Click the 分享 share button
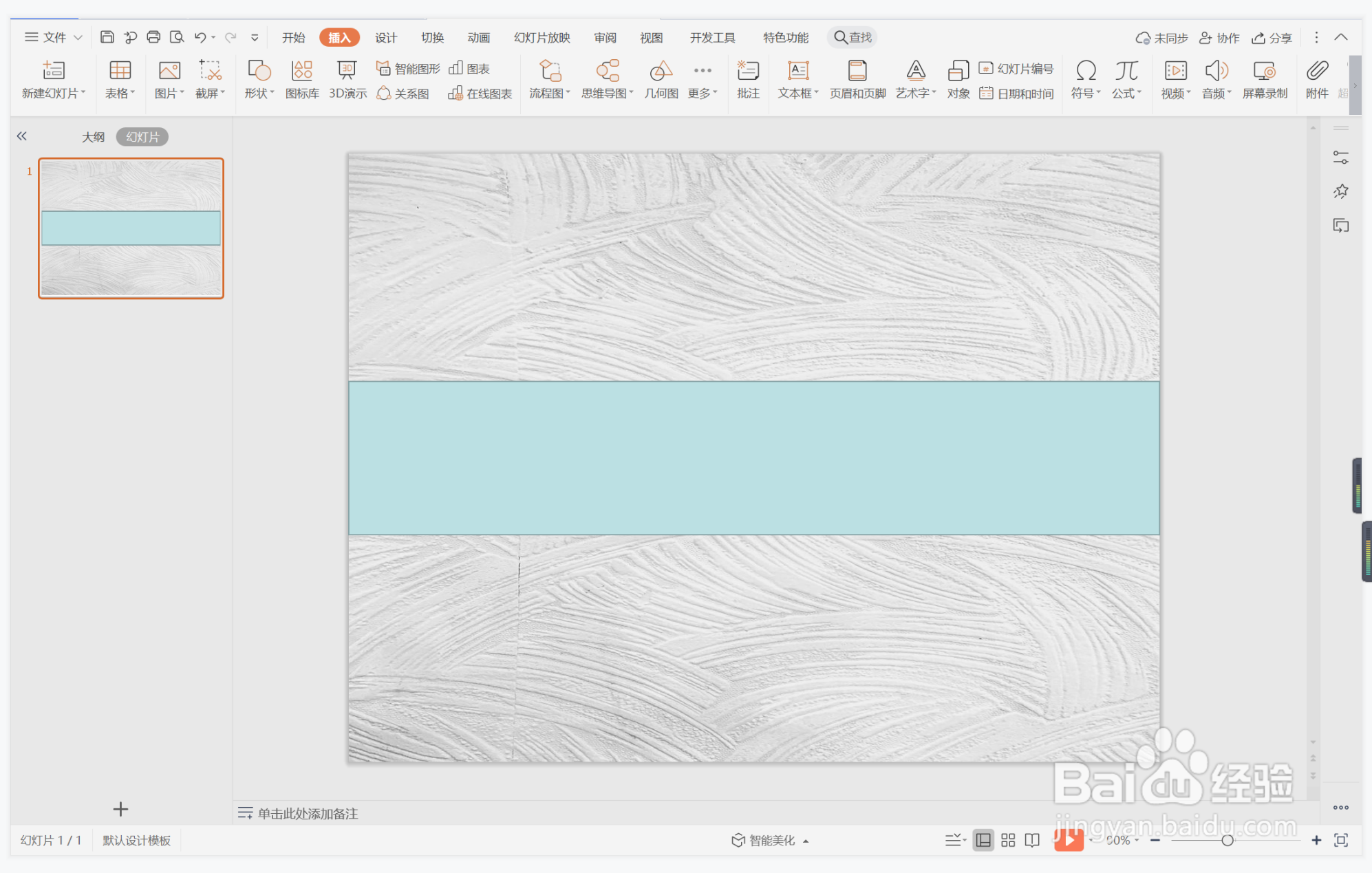 tap(1272, 38)
